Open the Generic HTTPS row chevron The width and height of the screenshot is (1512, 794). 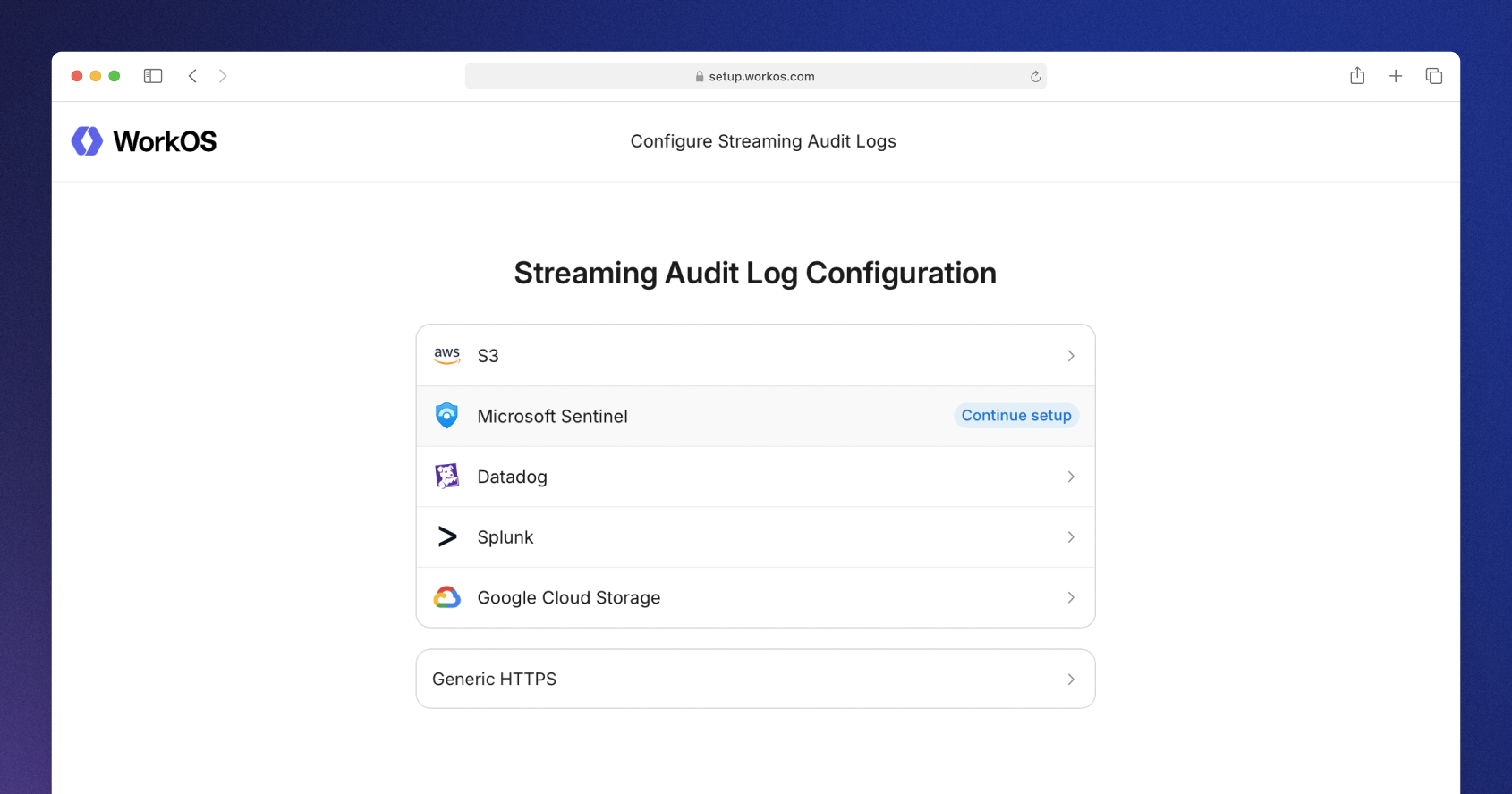(1071, 680)
